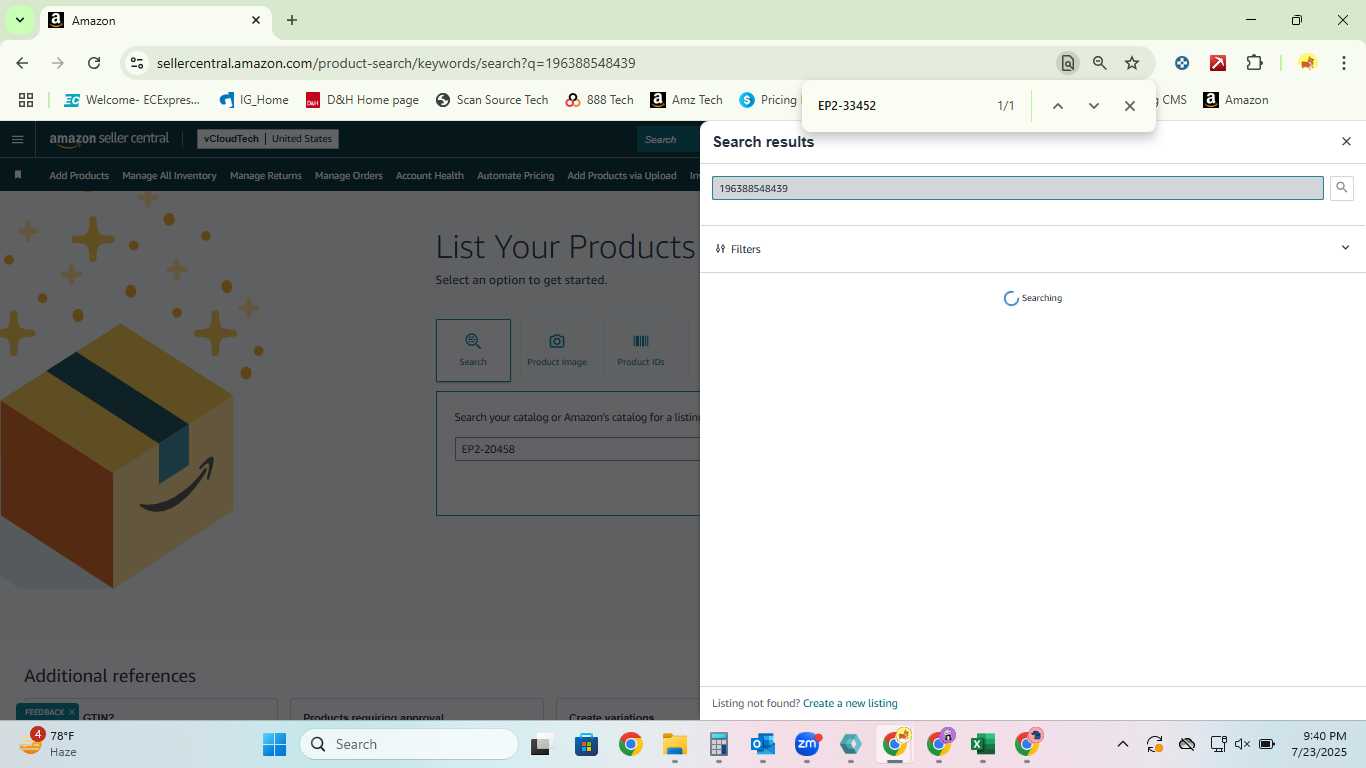The height and width of the screenshot is (768, 1366).
Task: Expand the Filters section chevron
Action: point(1345,248)
